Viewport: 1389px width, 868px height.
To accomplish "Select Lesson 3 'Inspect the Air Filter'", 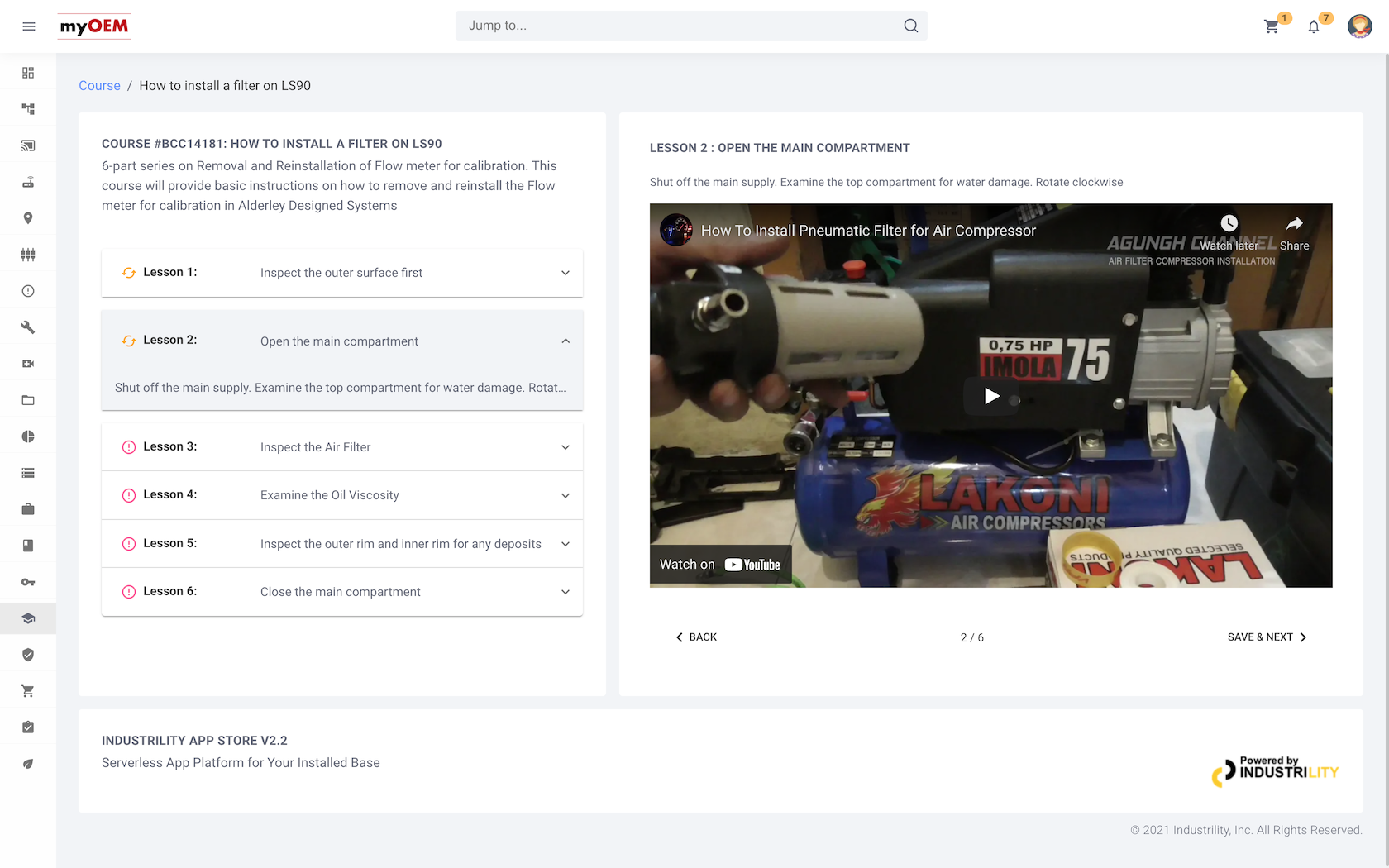I will pos(342,447).
